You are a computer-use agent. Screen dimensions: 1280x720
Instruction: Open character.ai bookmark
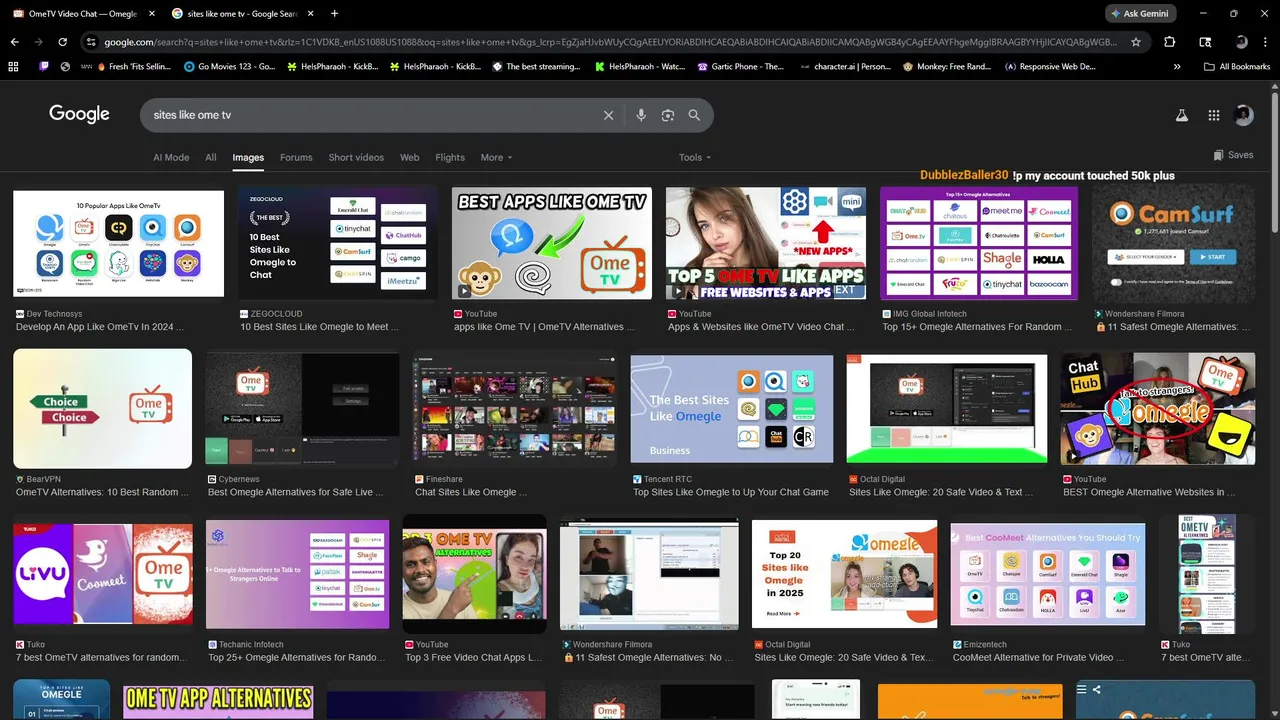[x=845, y=67]
